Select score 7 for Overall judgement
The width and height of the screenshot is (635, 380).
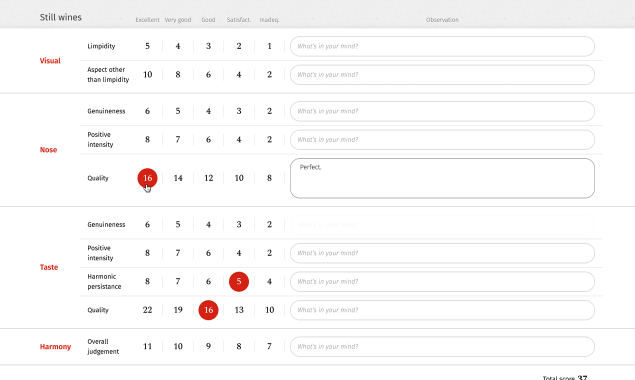tap(269, 346)
